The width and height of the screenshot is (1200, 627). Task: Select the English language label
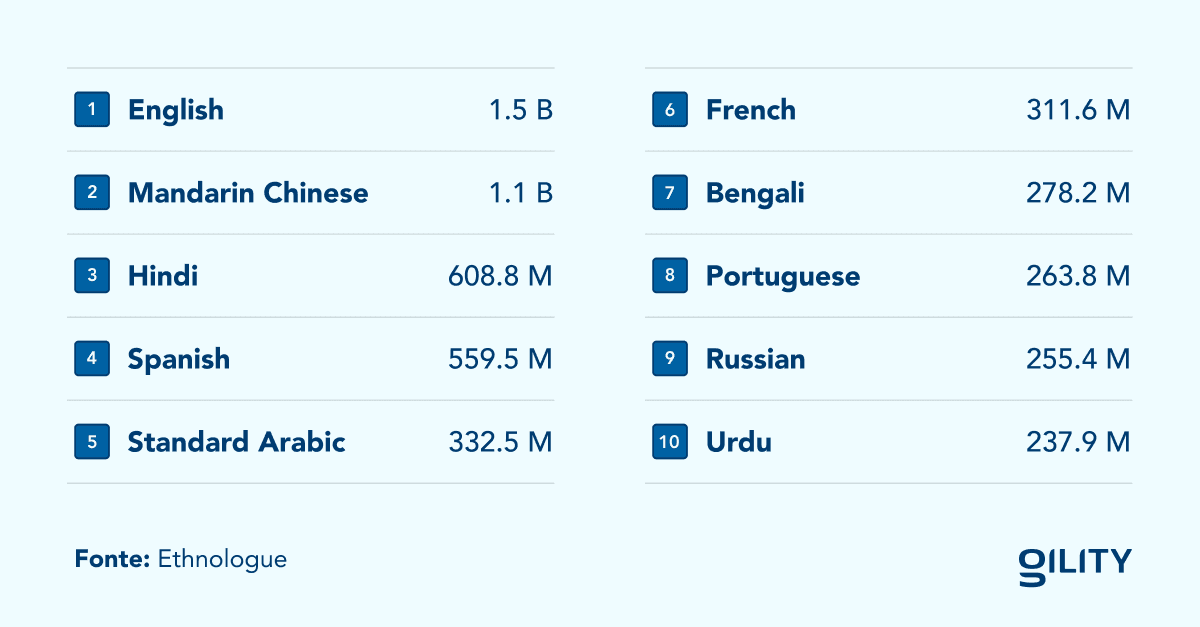(x=176, y=110)
